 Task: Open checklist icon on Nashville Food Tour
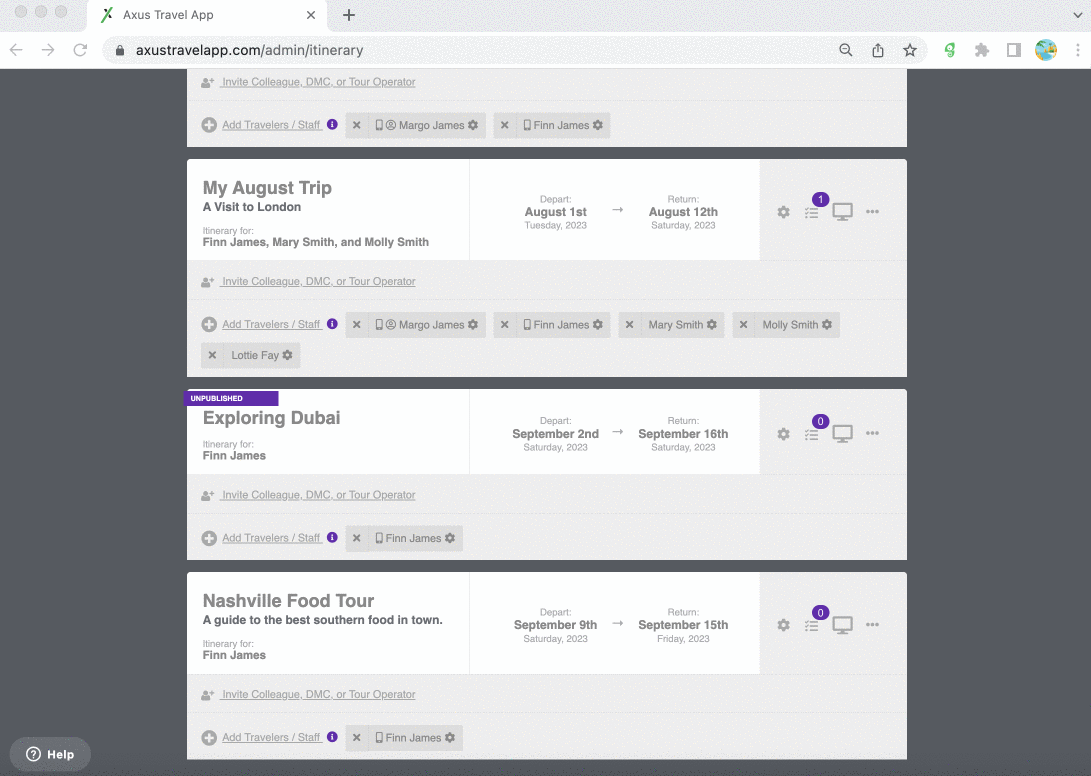pyautogui.click(x=812, y=626)
